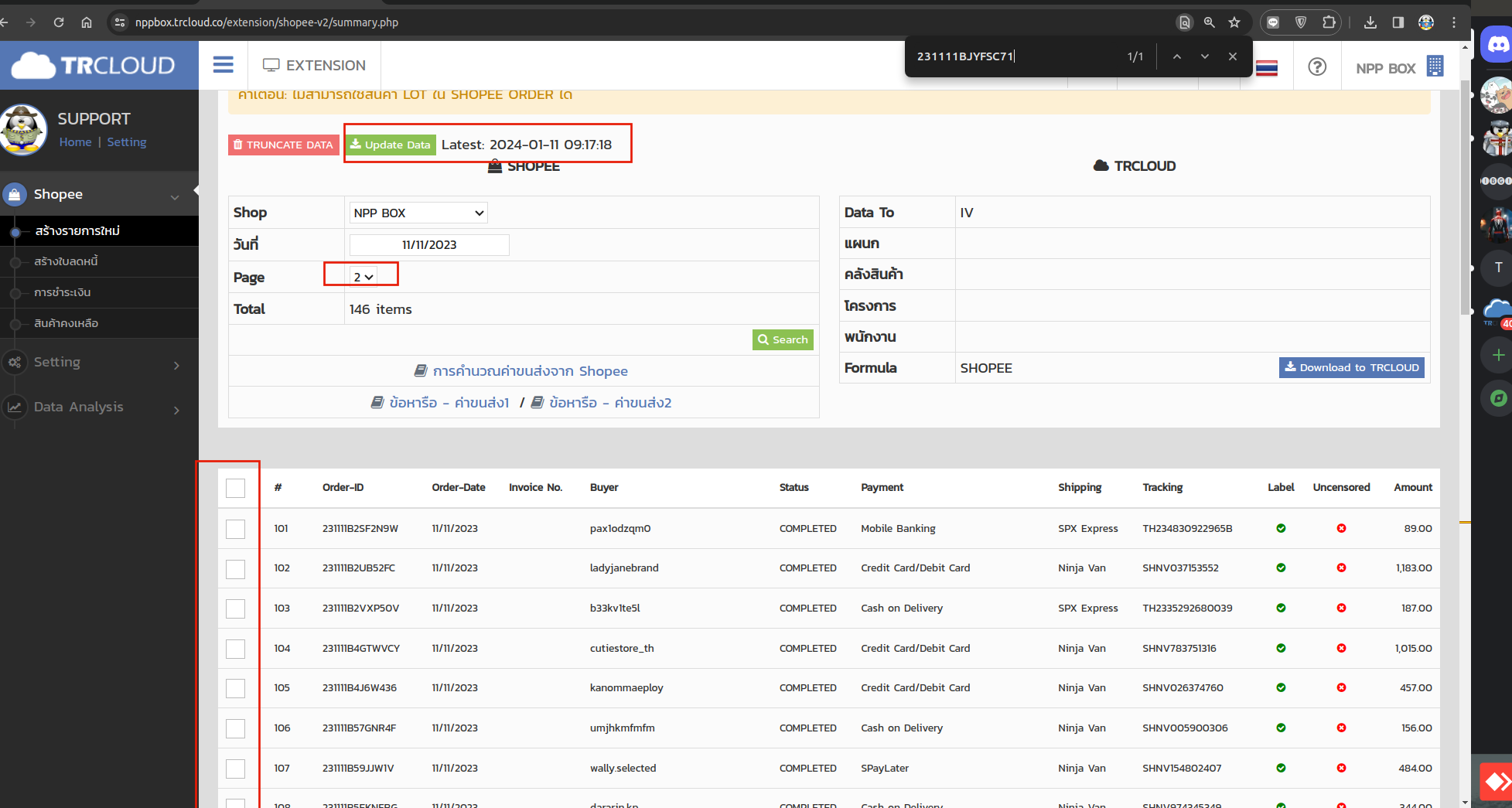Open browser extensions puzzle icon
The width and height of the screenshot is (1512, 808).
(1329, 22)
